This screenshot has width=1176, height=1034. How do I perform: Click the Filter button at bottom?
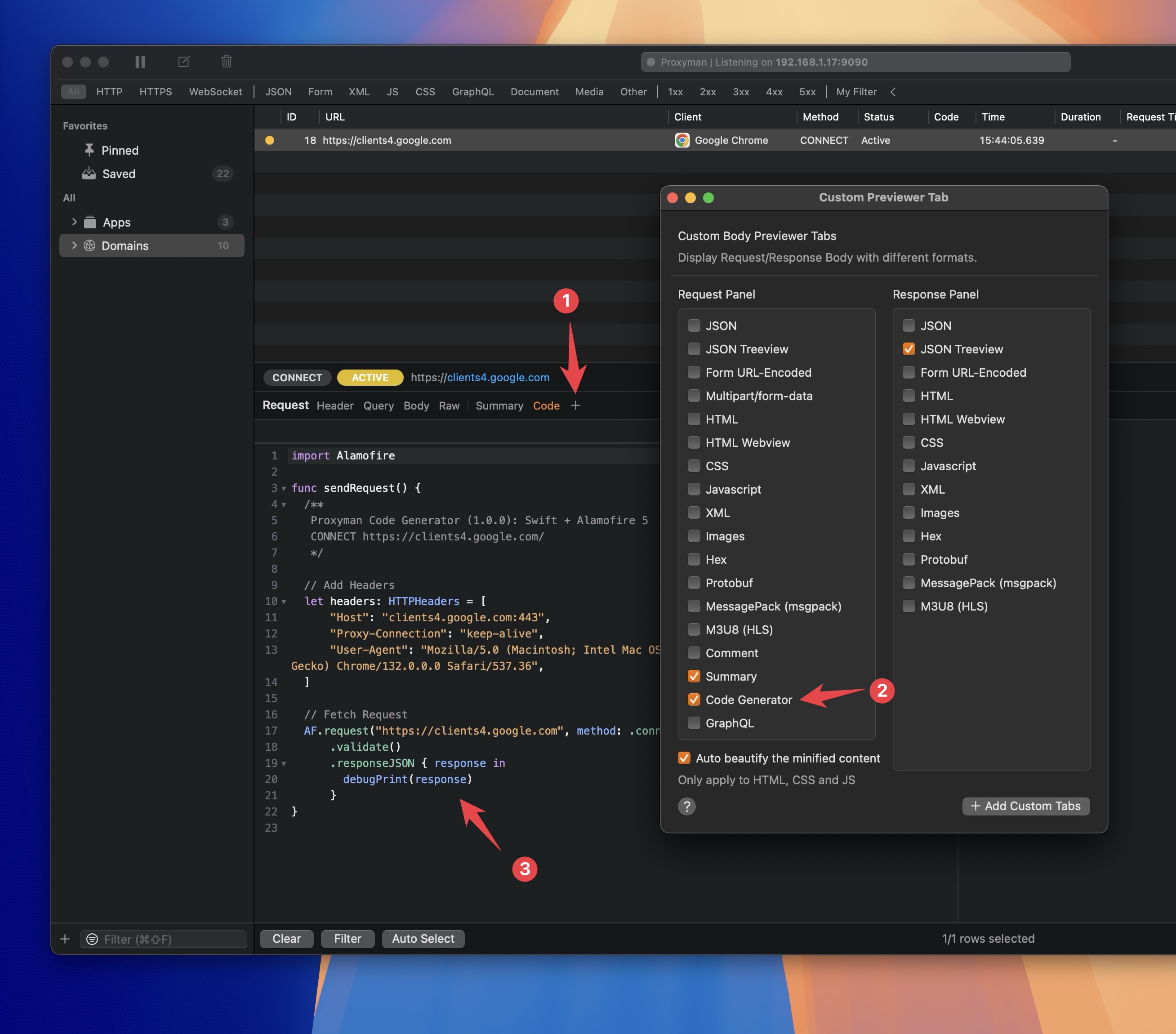tap(347, 939)
